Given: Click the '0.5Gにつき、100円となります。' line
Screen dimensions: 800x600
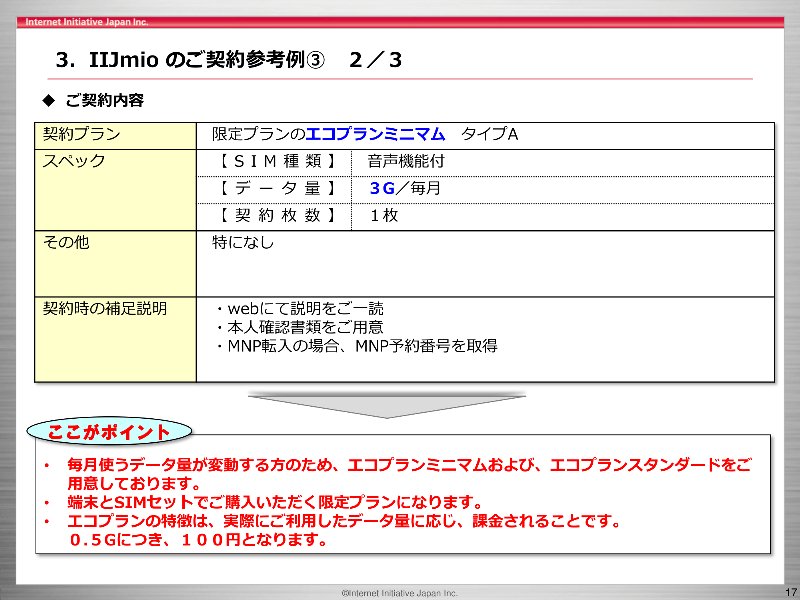Looking at the screenshot, I should (198, 539).
